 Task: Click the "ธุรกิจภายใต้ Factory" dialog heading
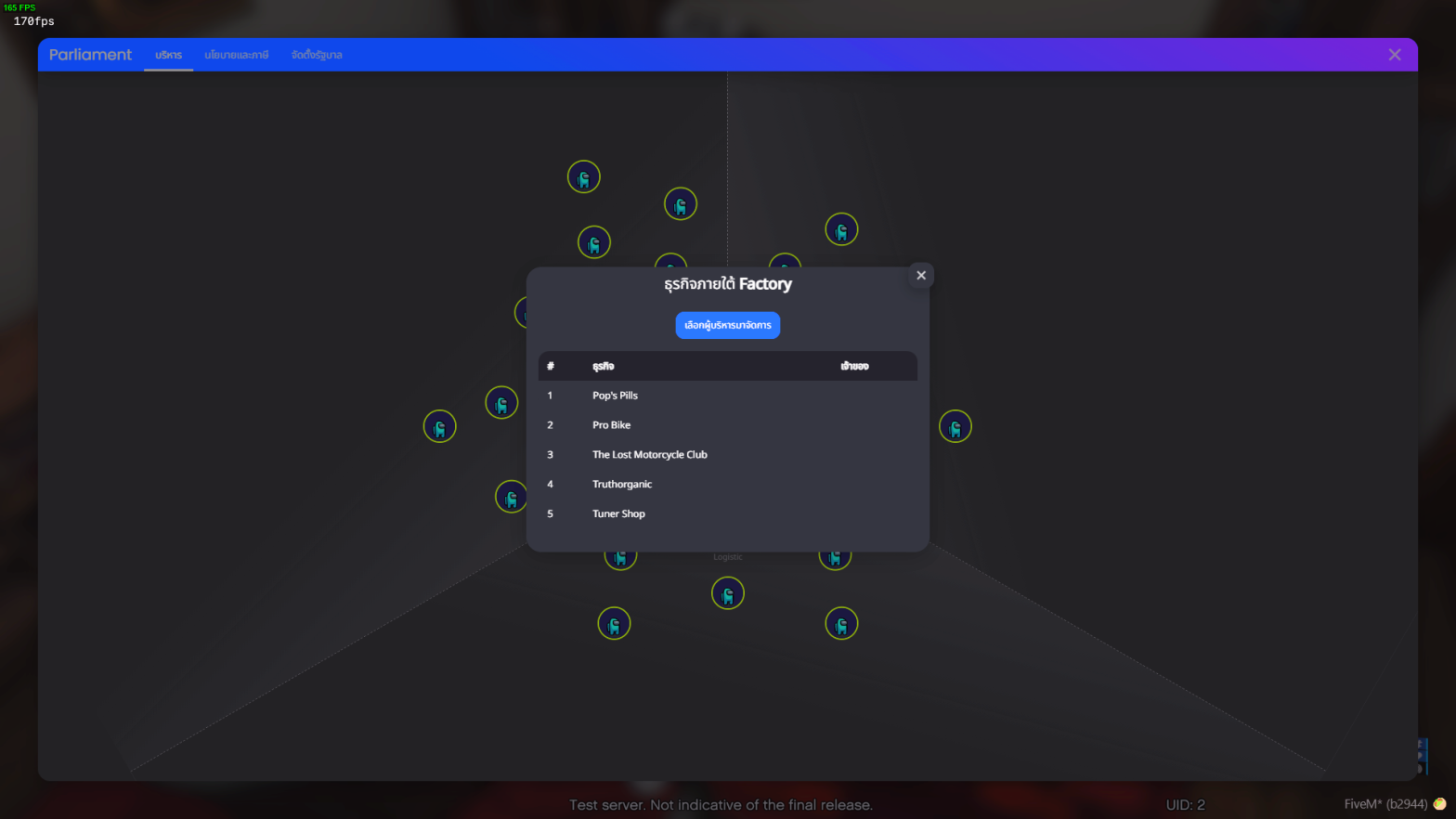tap(728, 284)
